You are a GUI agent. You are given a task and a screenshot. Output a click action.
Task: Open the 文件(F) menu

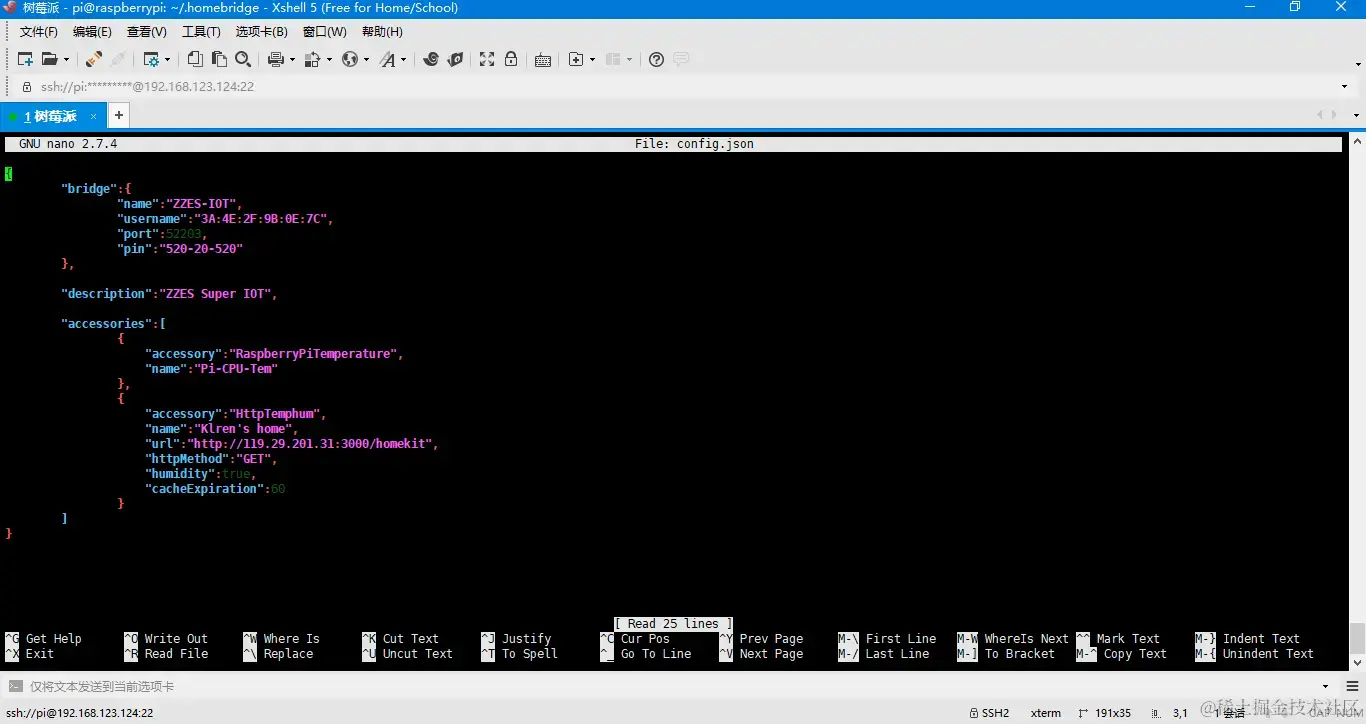39,32
